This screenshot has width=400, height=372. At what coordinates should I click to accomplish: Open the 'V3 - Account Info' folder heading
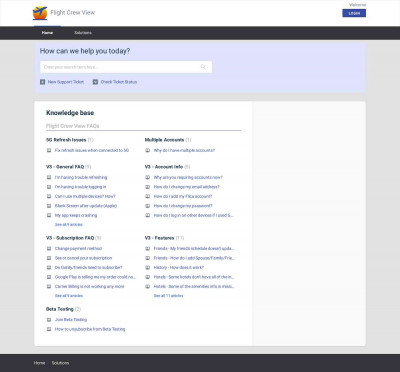(x=164, y=167)
